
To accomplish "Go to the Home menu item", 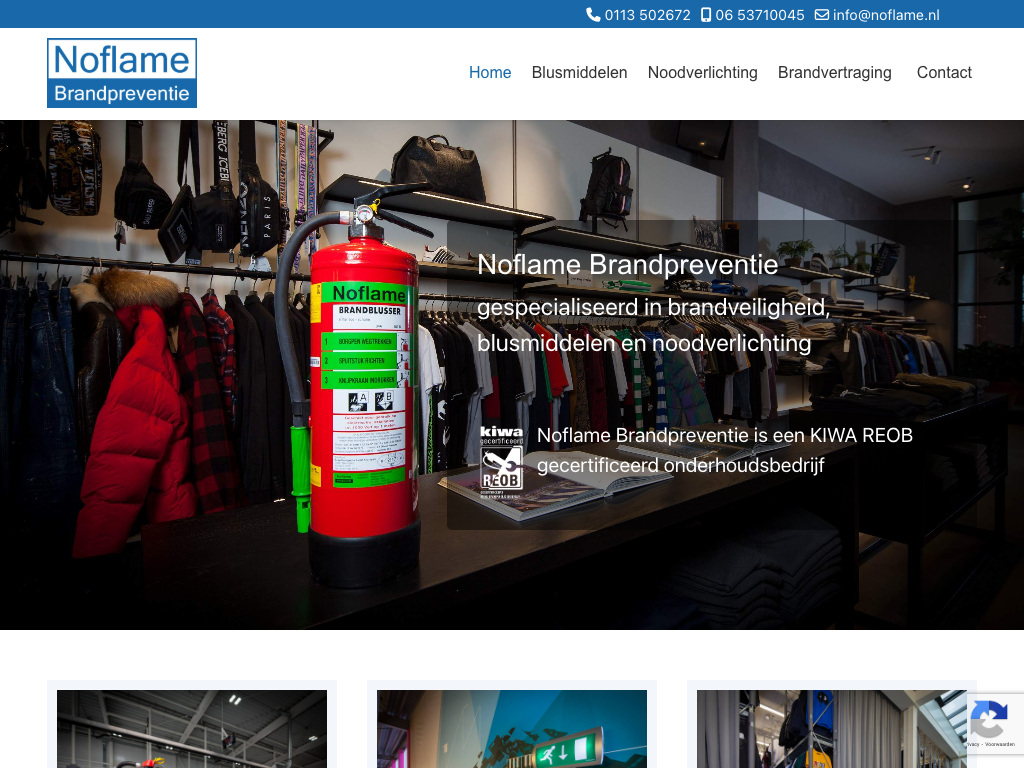I will [x=490, y=73].
